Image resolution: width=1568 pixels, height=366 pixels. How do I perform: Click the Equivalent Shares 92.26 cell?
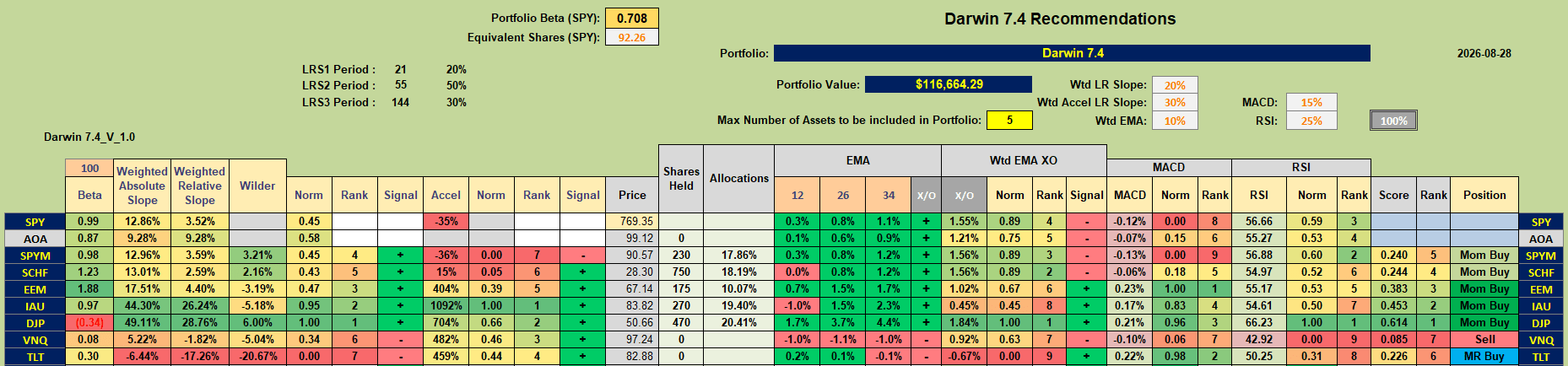coord(631,37)
